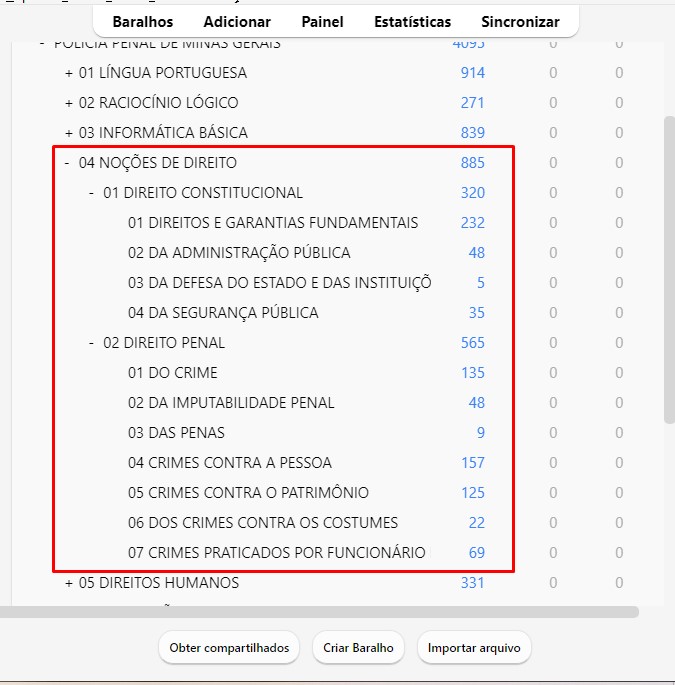Expand the 03 INFORMÁTICA BÁSICA deck
Viewport: 675px width, 685px height.
[69, 133]
